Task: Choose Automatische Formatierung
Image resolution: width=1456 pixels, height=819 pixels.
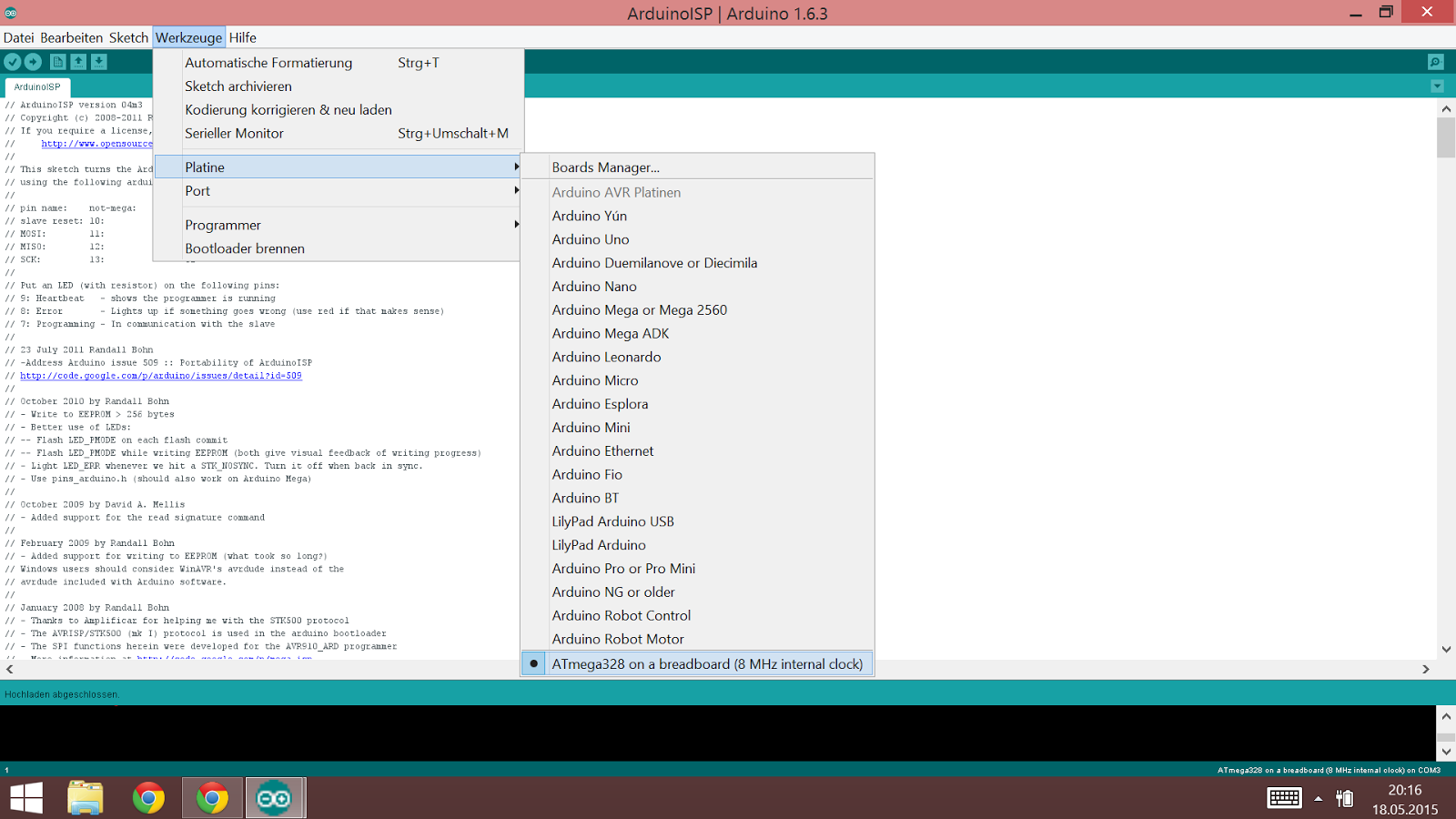Action: (x=339, y=63)
